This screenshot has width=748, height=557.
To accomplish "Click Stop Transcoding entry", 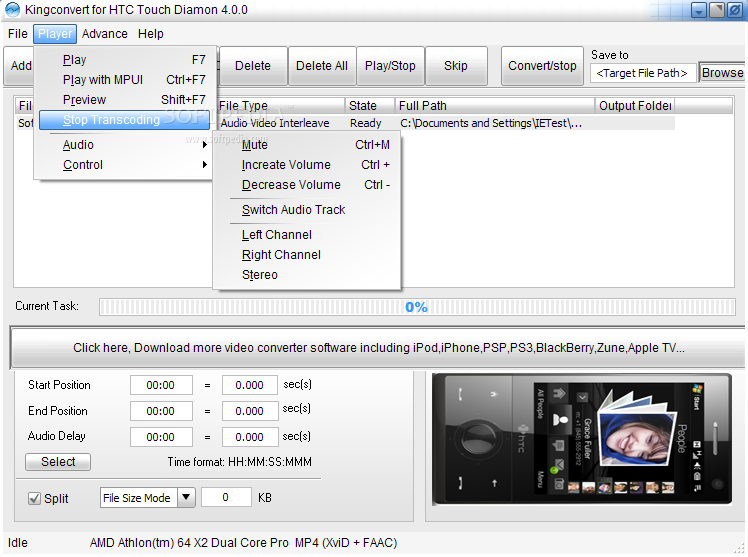I will 125,120.
